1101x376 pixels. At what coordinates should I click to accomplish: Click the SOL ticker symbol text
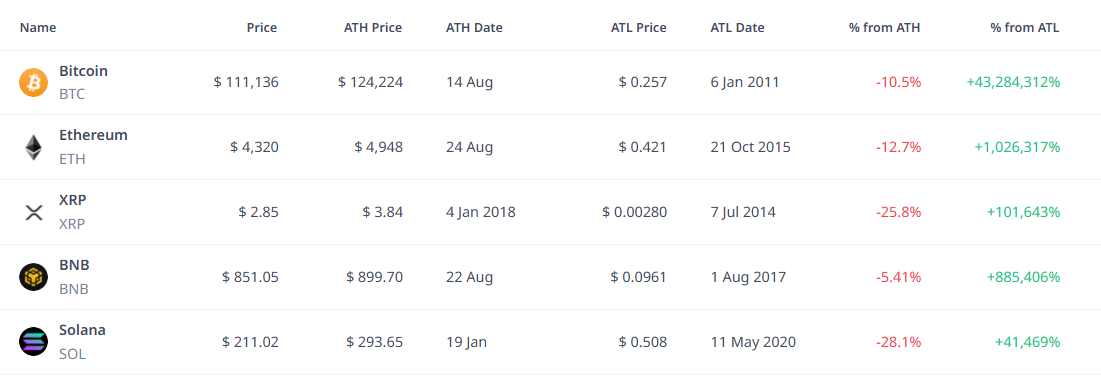[72, 354]
